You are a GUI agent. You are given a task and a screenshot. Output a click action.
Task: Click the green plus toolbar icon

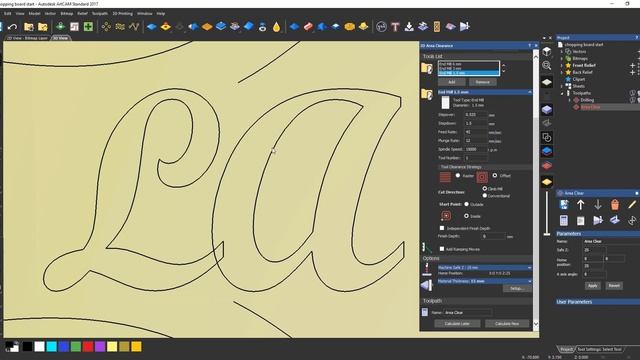coord(88,27)
